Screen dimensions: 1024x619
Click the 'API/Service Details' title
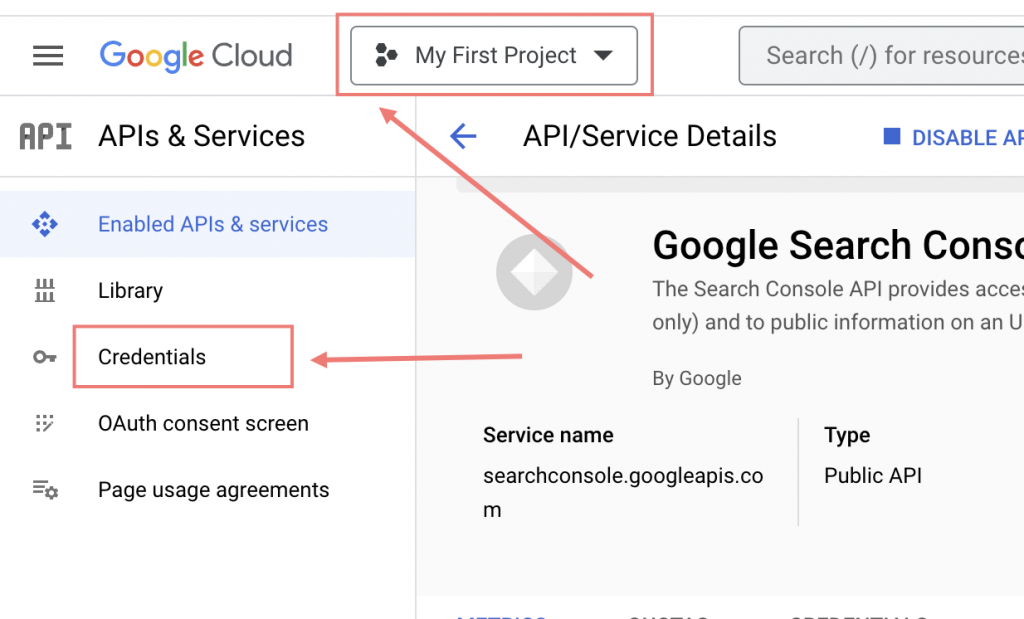(650, 136)
